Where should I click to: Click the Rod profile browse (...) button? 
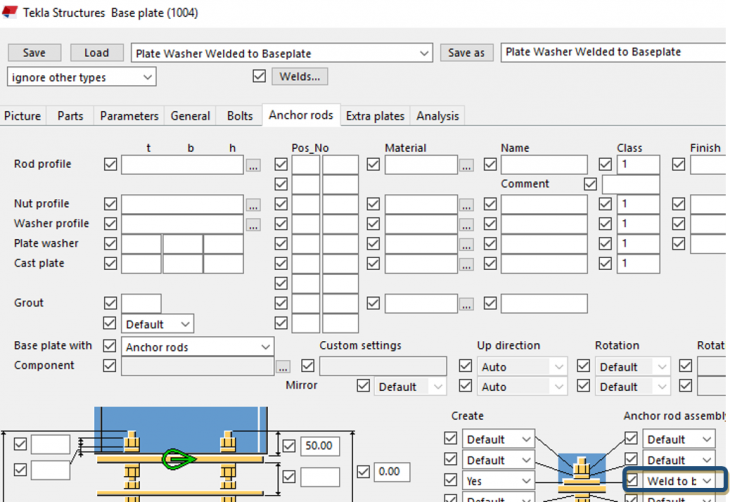point(253,165)
